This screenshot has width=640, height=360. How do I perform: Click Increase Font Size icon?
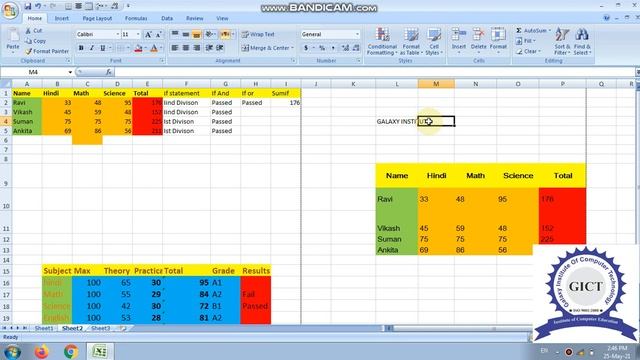point(148,35)
